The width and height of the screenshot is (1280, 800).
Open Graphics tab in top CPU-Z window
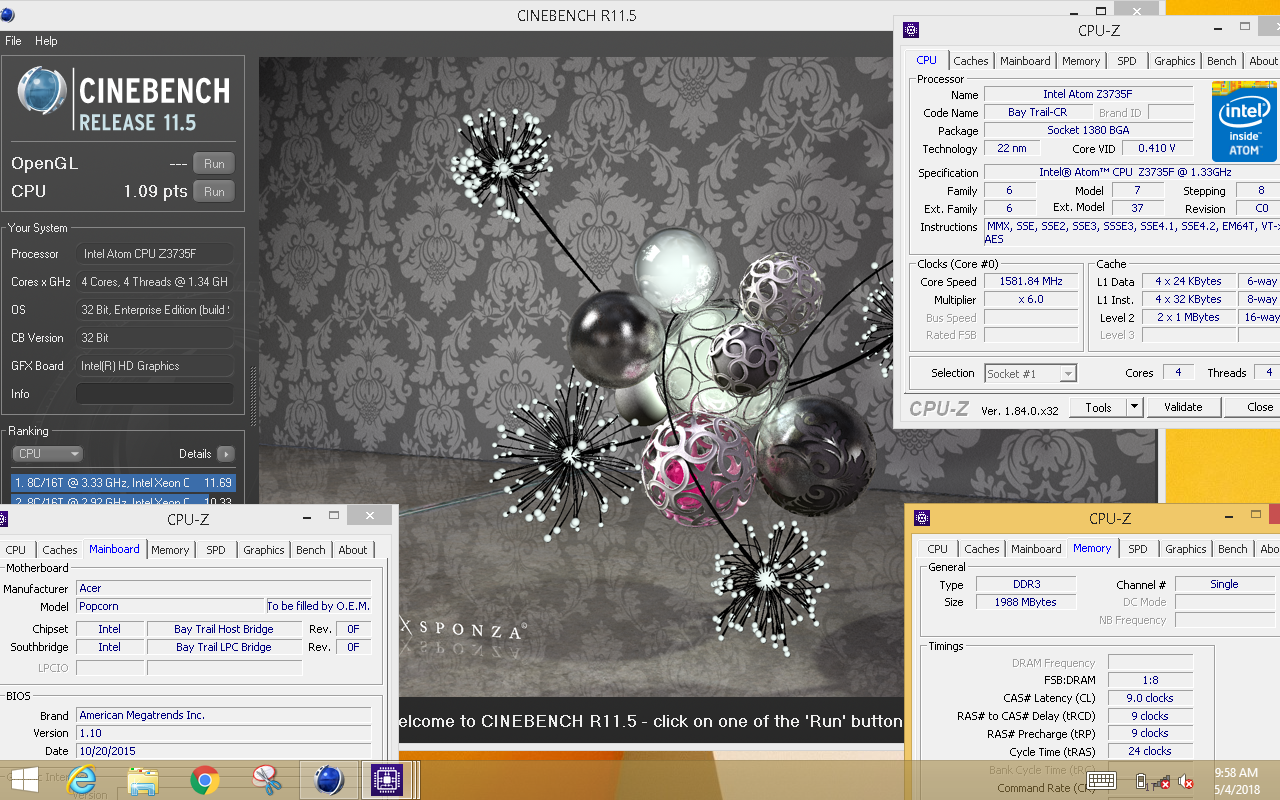tap(1174, 61)
